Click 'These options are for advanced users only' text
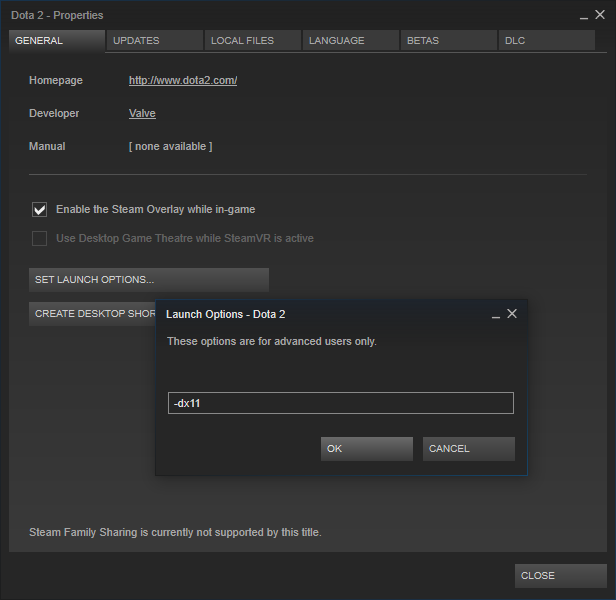 (x=272, y=341)
